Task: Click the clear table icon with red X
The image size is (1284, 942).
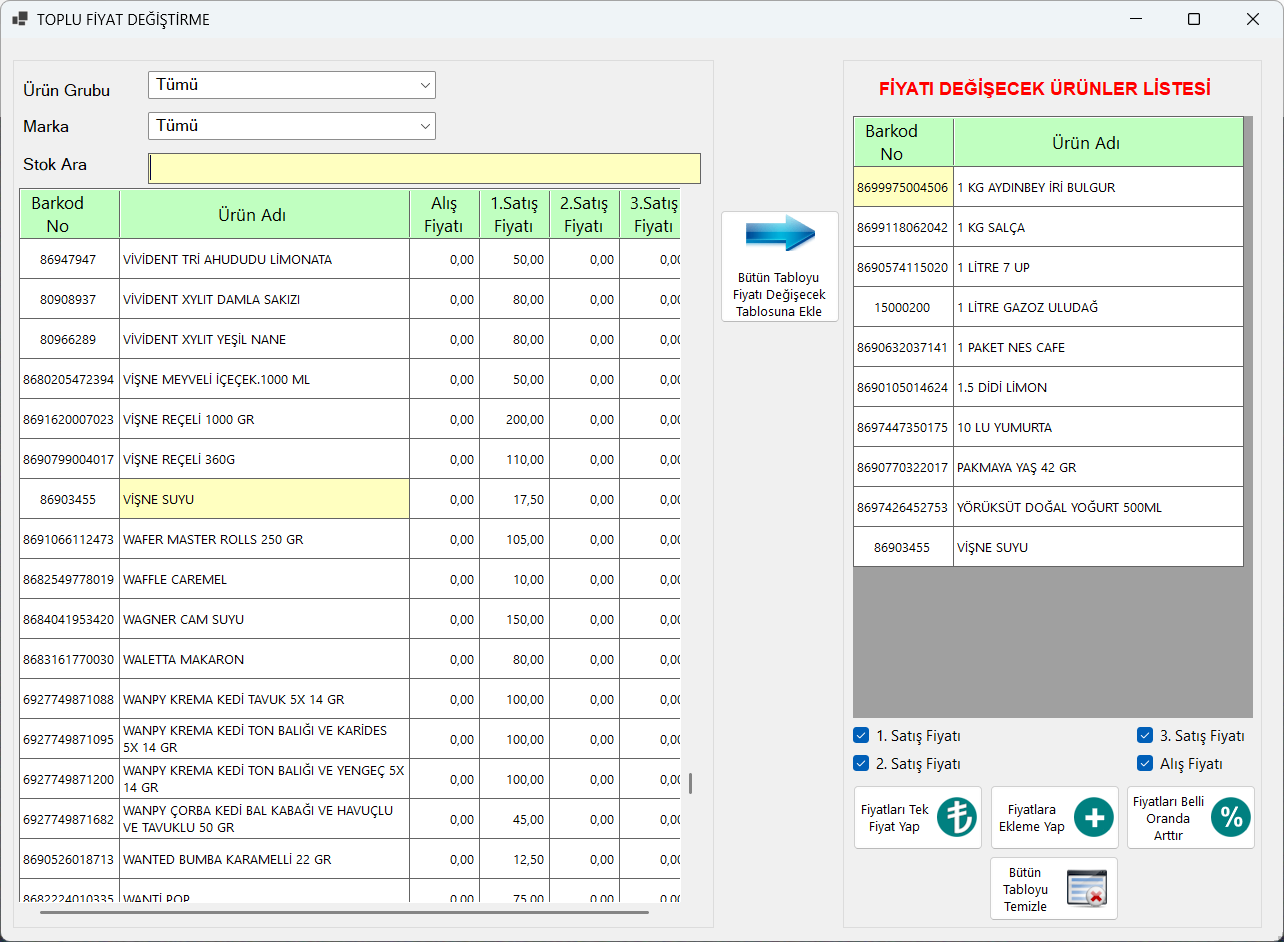Action: pos(1087,888)
